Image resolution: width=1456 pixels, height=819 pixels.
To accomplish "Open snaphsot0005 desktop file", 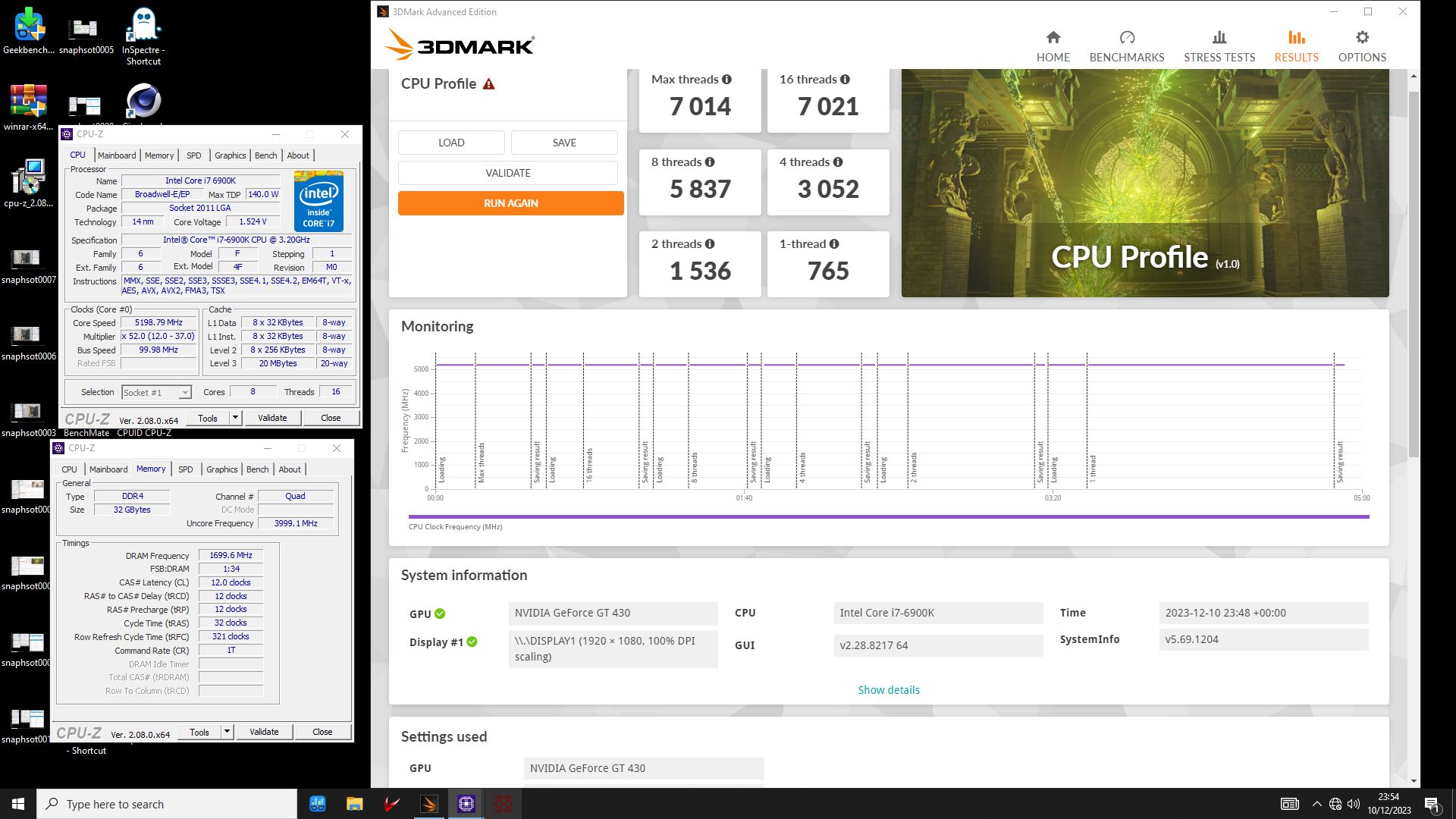I will pyautogui.click(x=86, y=36).
